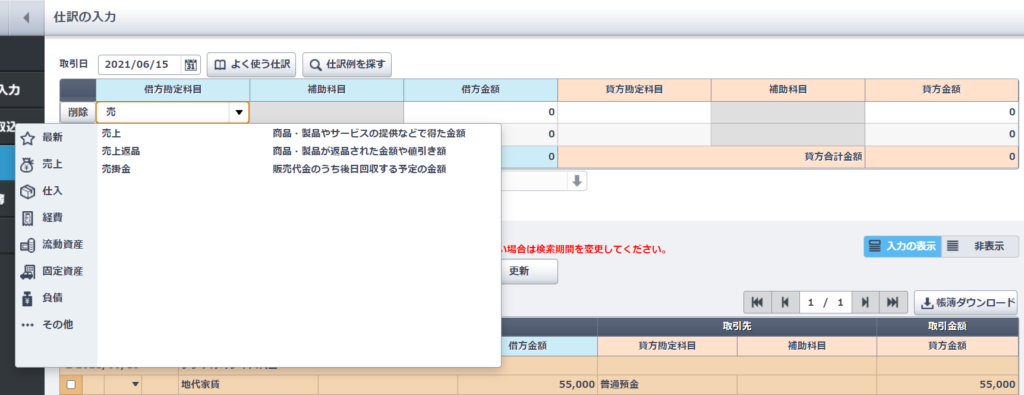
Task: Click the ellipsis icon for その他
Action: 27,324
